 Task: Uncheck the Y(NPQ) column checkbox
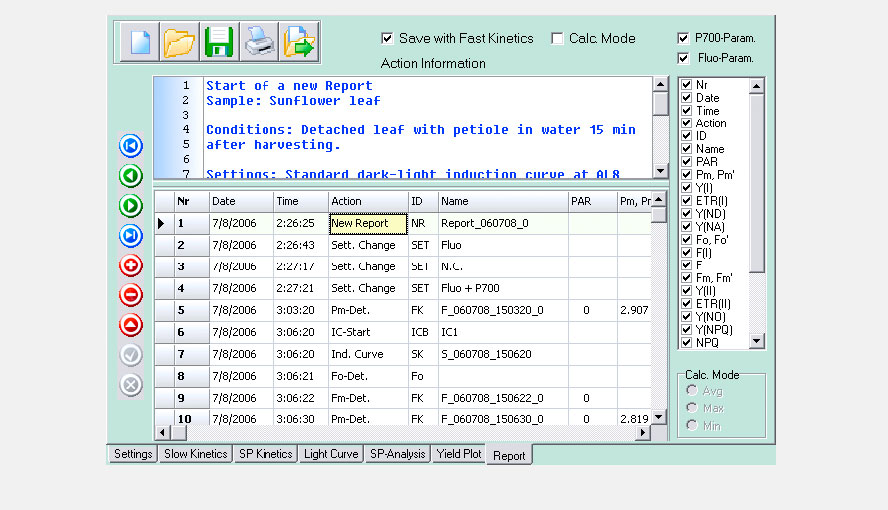pyautogui.click(x=686, y=329)
